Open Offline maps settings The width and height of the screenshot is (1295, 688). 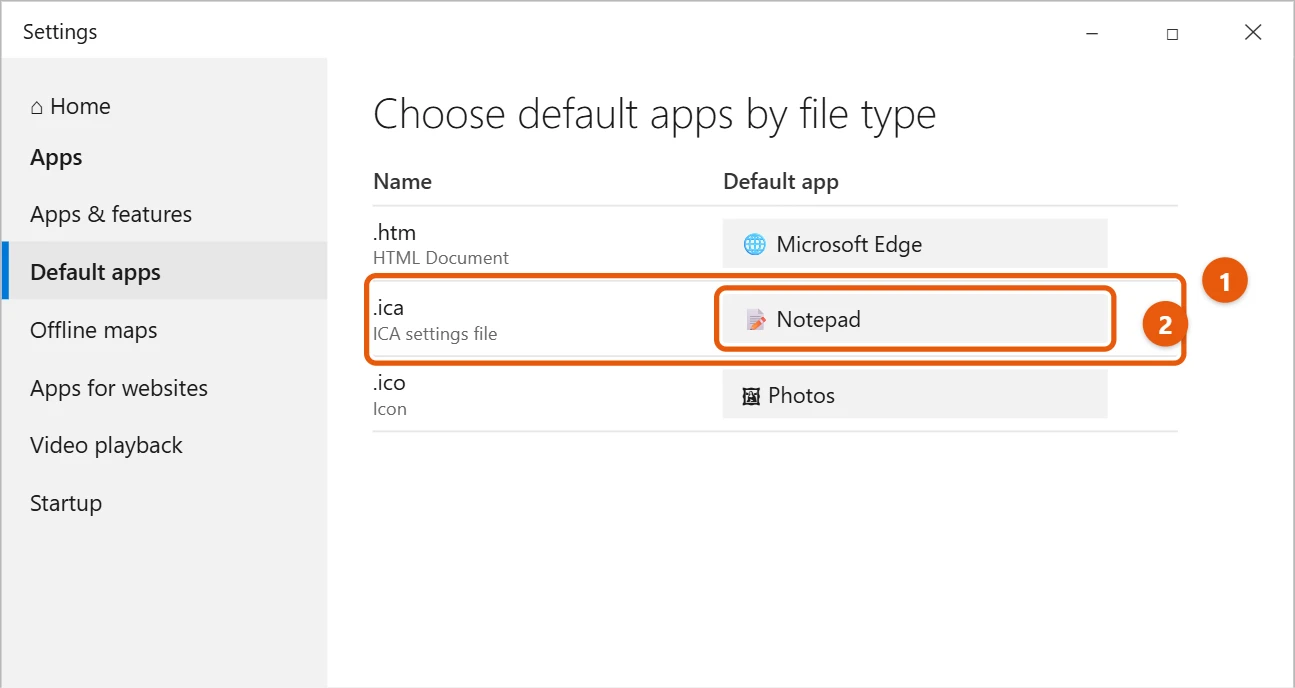94,330
